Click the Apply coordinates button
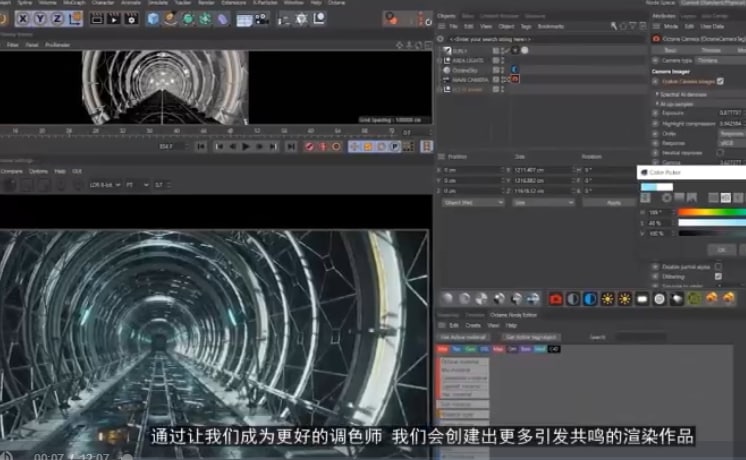 click(x=609, y=203)
